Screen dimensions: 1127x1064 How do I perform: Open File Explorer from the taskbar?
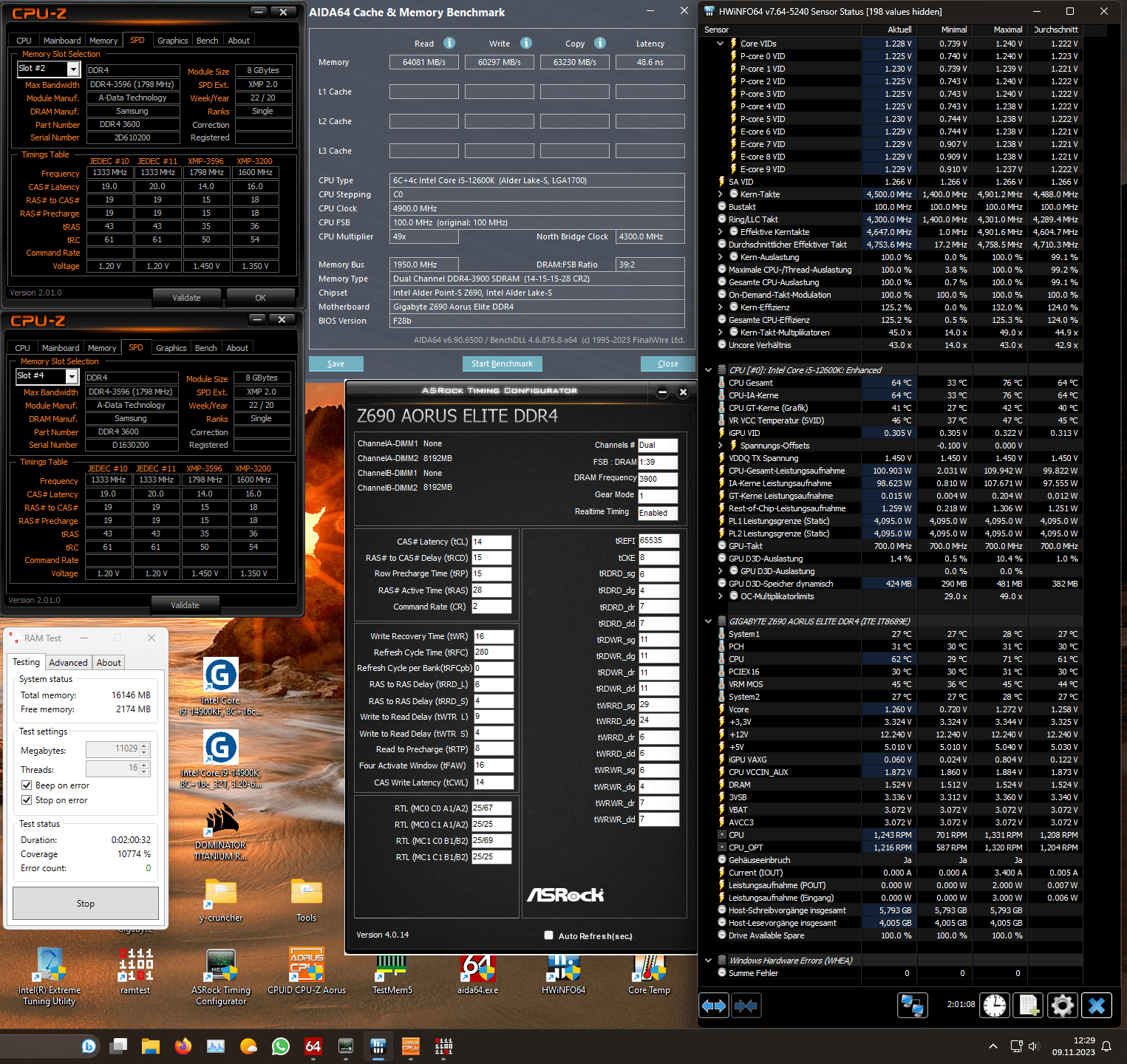point(151,1046)
